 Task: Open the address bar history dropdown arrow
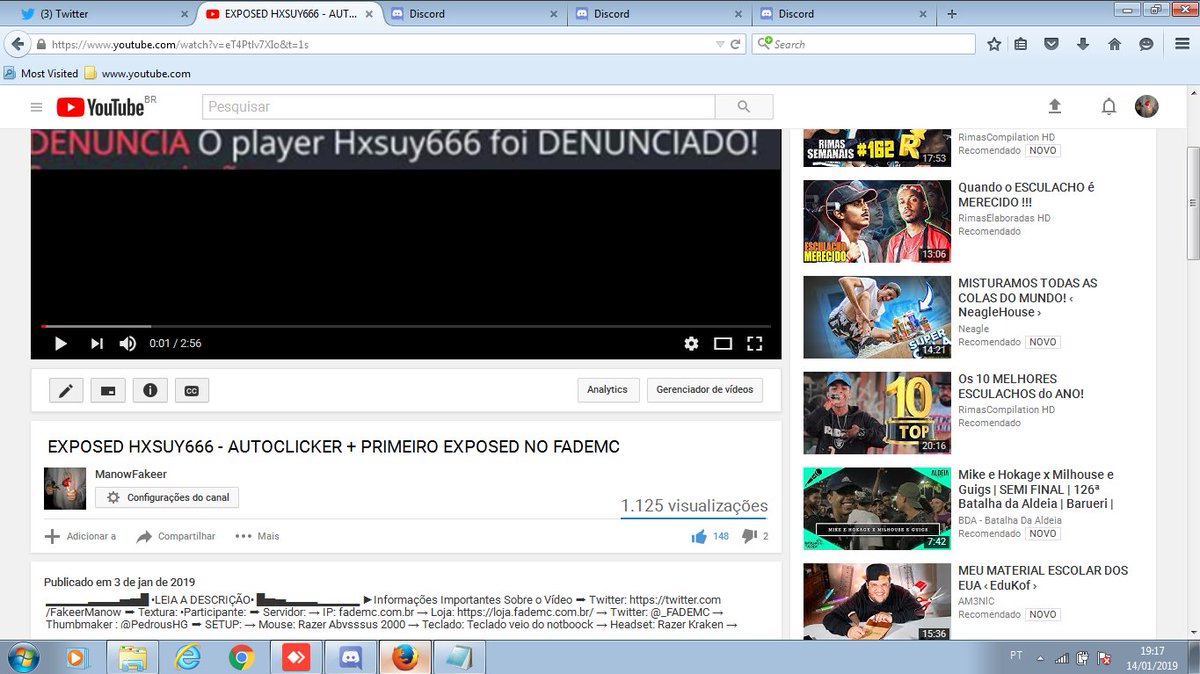click(720, 44)
